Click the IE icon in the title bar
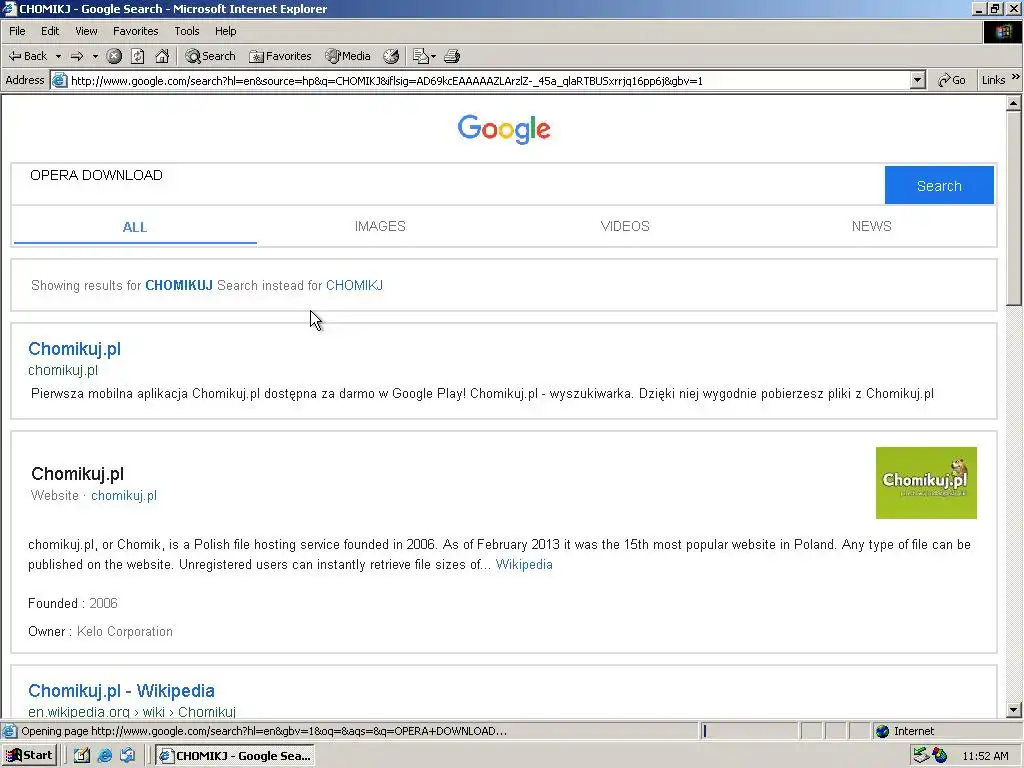This screenshot has height=768, width=1024. 9,8
